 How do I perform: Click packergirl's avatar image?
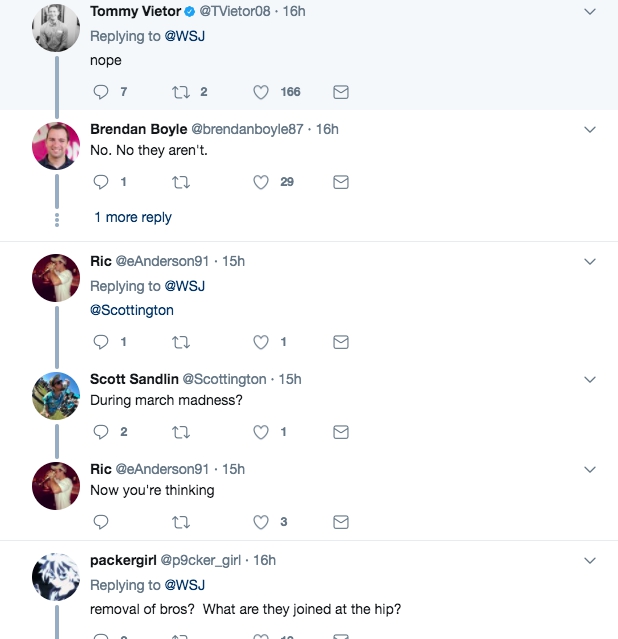tap(56, 577)
